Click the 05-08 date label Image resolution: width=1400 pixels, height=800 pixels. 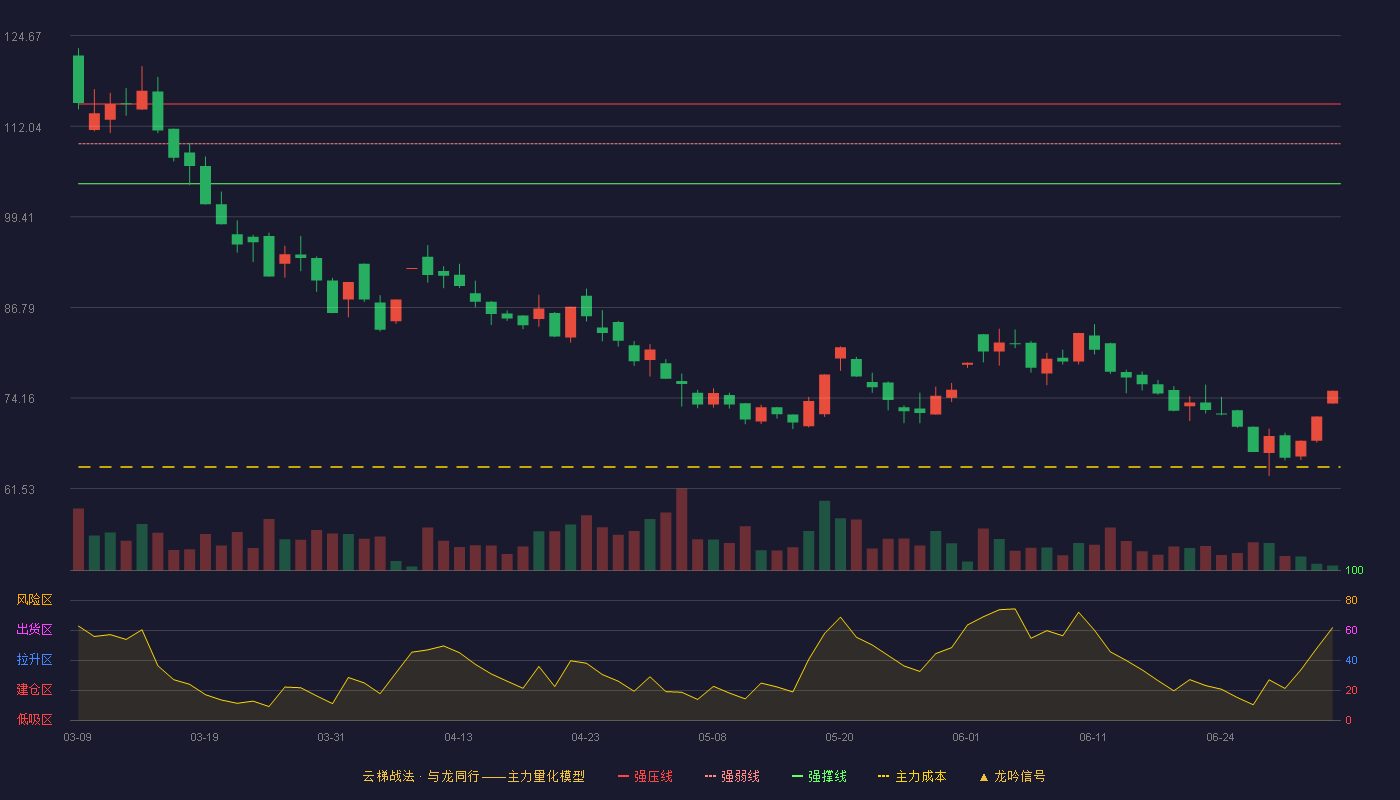click(712, 737)
